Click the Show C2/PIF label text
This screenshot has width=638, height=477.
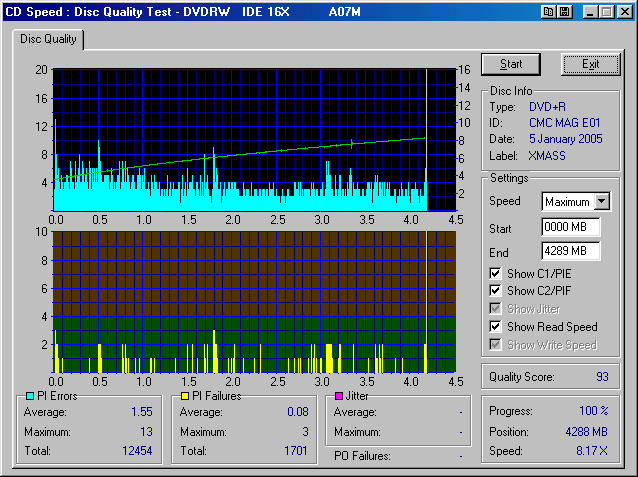[x=539, y=291]
